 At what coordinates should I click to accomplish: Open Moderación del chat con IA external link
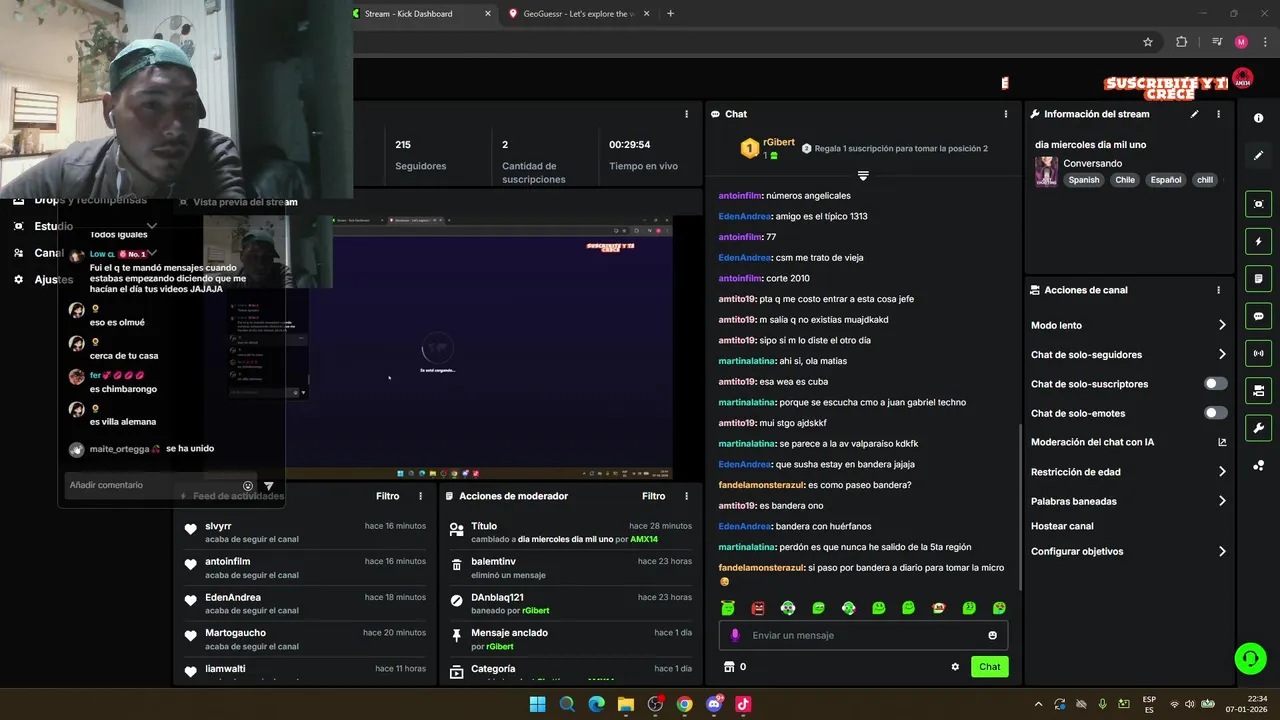coord(1222,442)
